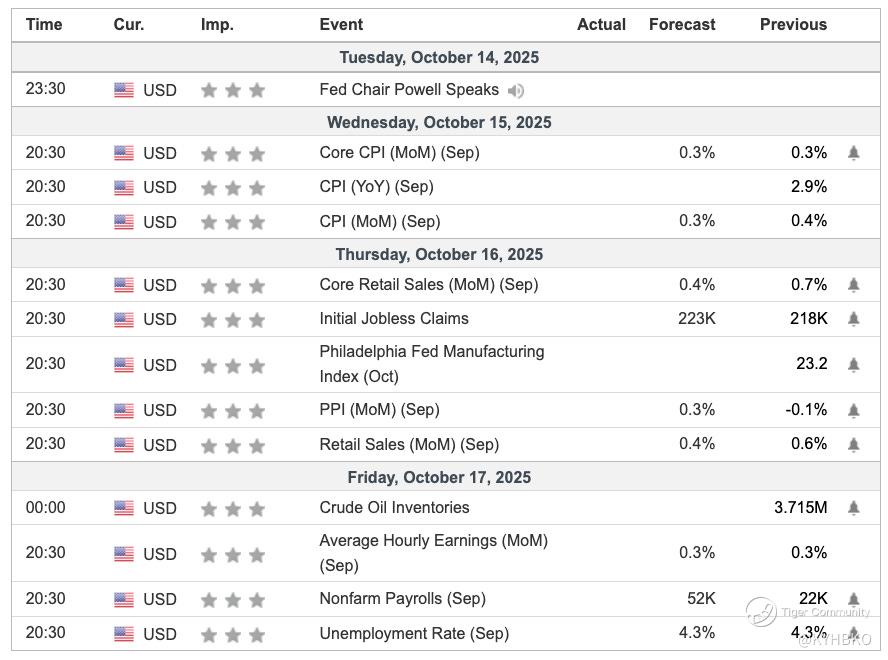Toggle alert bell for Philadelphia Fed Manufacturing Index
Screen dimensions: 888x660
tap(853, 365)
